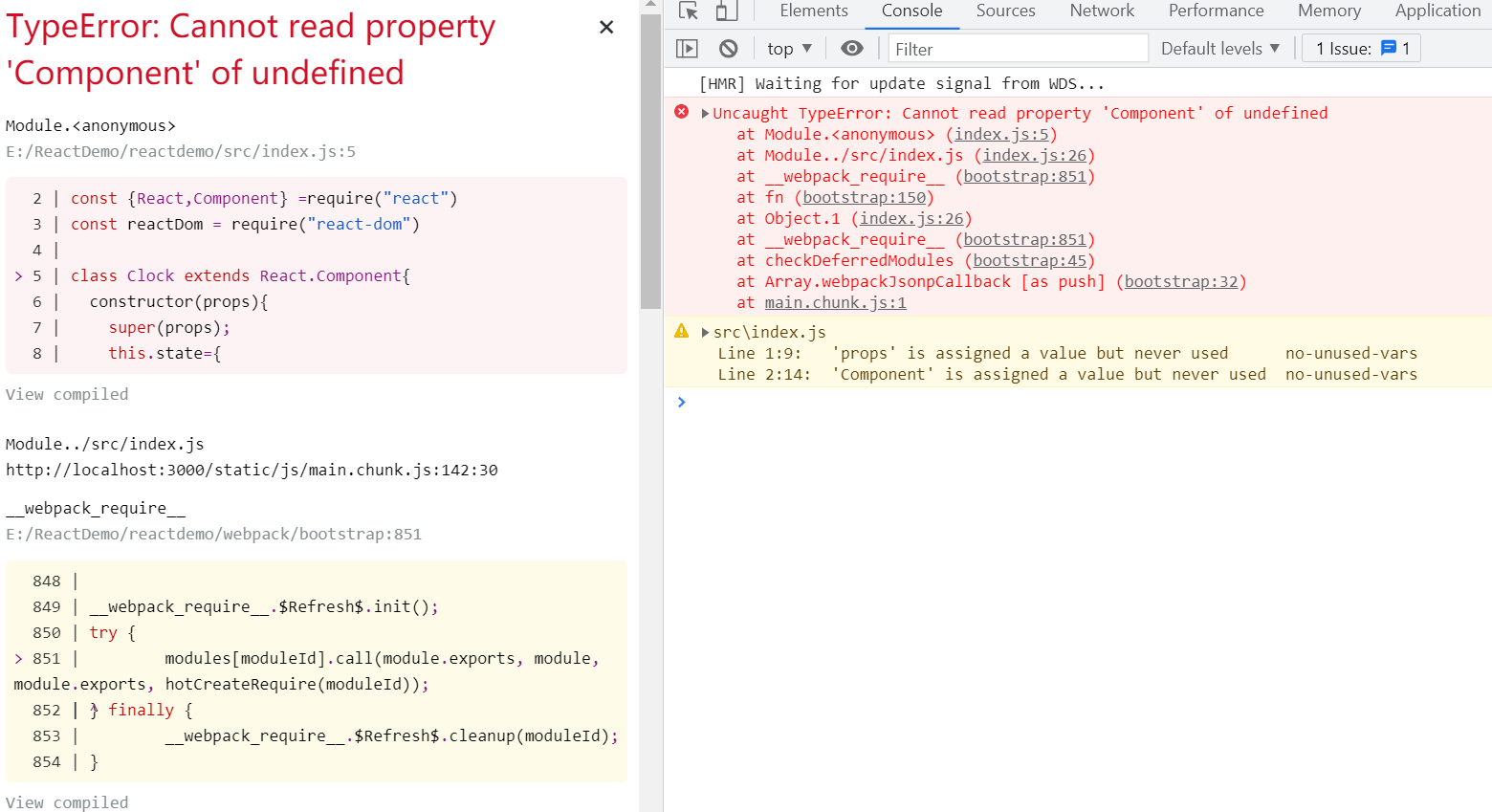
Task: Open the bootstrap:150 source link
Action: tap(865, 198)
